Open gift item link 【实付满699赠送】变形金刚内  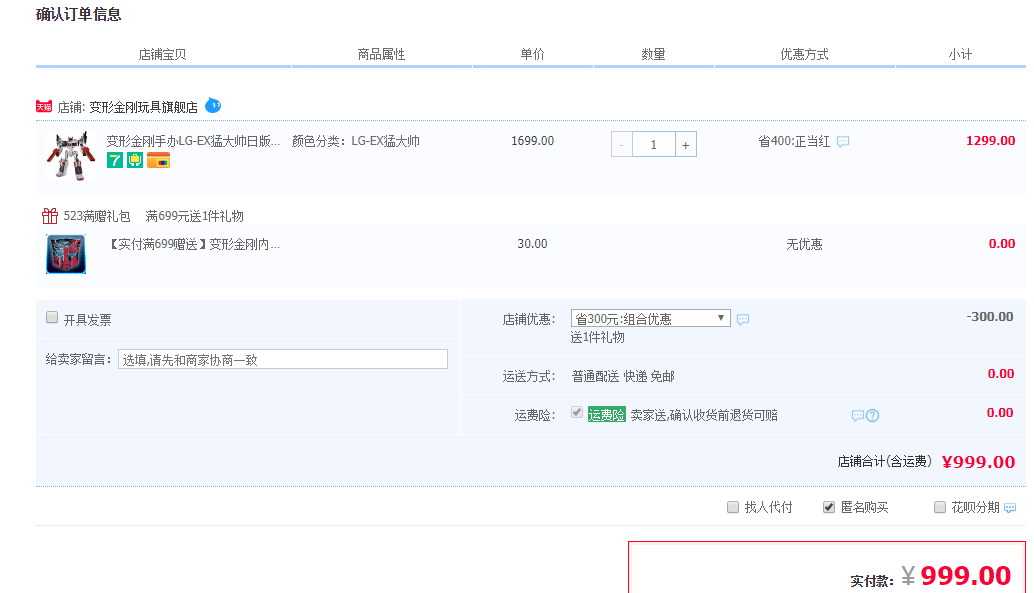coord(193,244)
